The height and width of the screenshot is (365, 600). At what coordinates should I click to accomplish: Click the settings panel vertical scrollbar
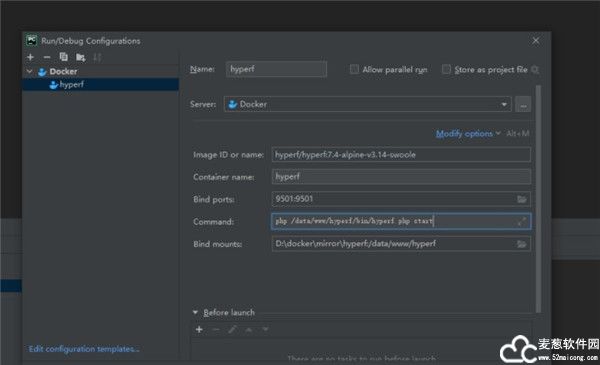pos(538,199)
